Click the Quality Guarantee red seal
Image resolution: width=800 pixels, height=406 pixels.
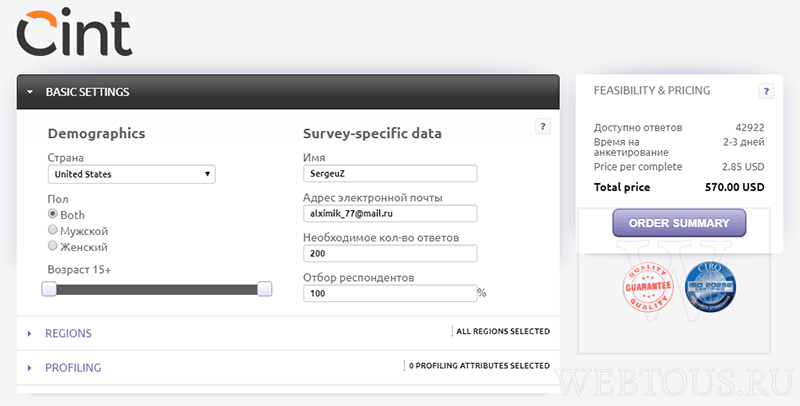point(648,287)
